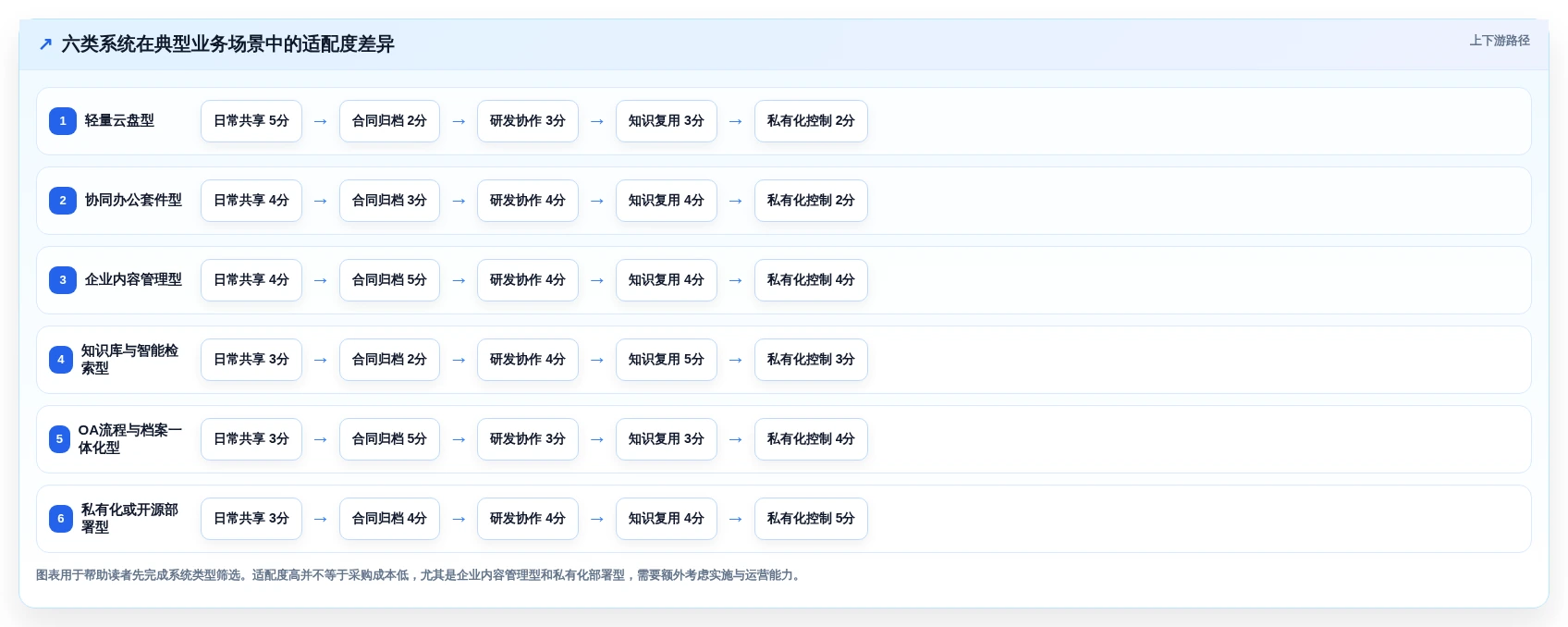
Task: Click the number 3 badge for 企业内容管理型
Action: (x=63, y=280)
